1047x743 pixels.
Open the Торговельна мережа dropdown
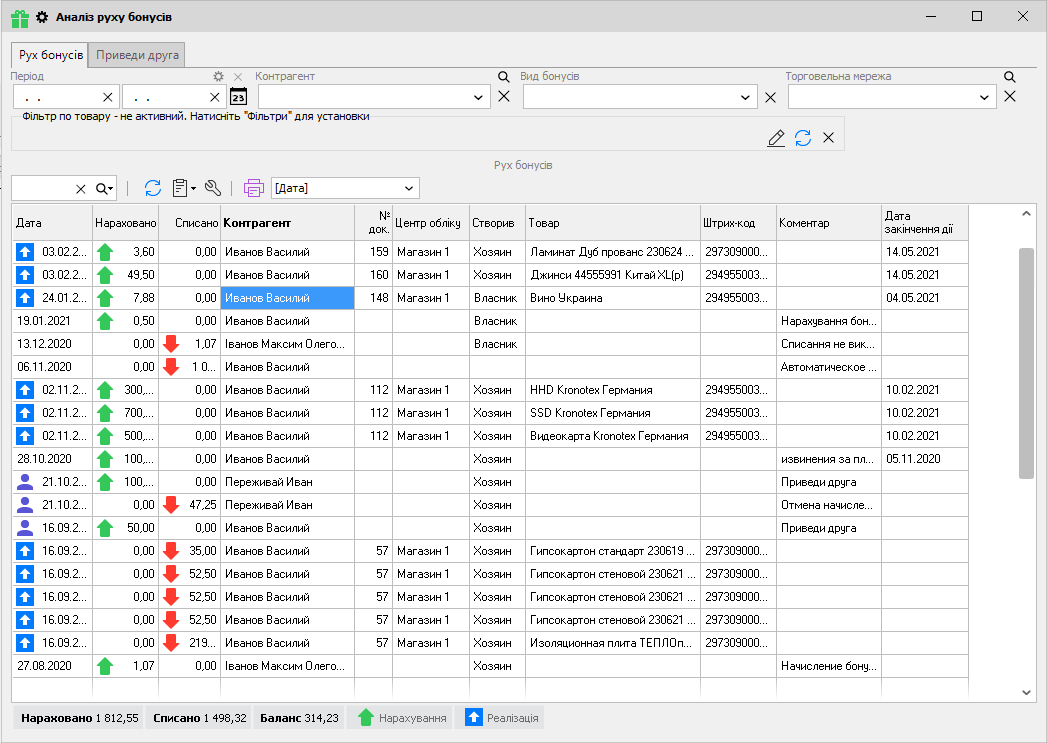pyautogui.click(x=984, y=97)
